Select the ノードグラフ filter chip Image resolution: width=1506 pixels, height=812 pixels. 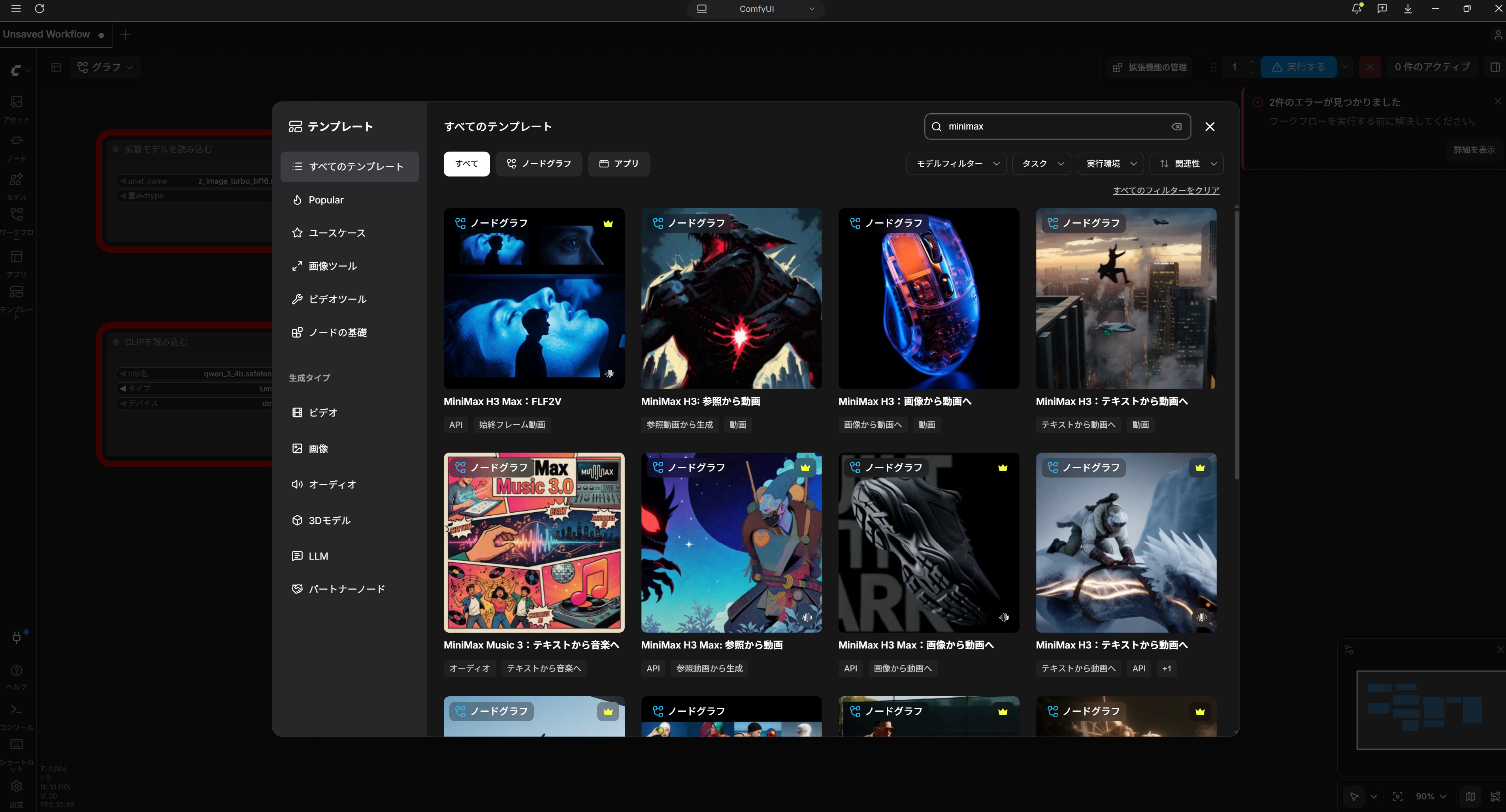coord(539,164)
